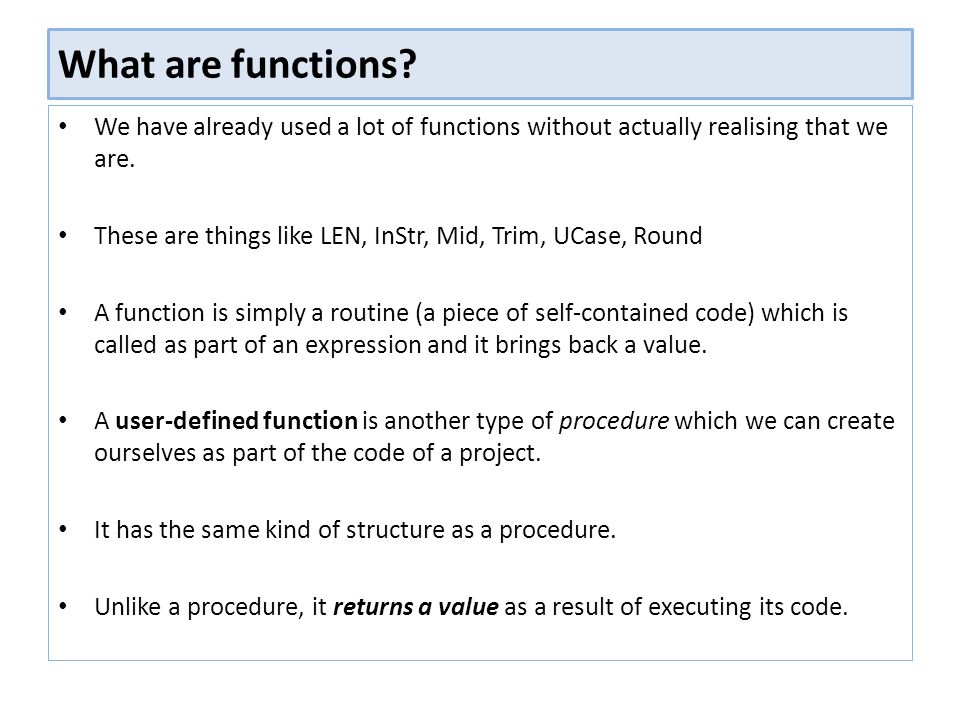Image resolution: width=960 pixels, height=720 pixels.
Task: Click the bullet before "Unlike a procedure"
Action: tap(63, 607)
